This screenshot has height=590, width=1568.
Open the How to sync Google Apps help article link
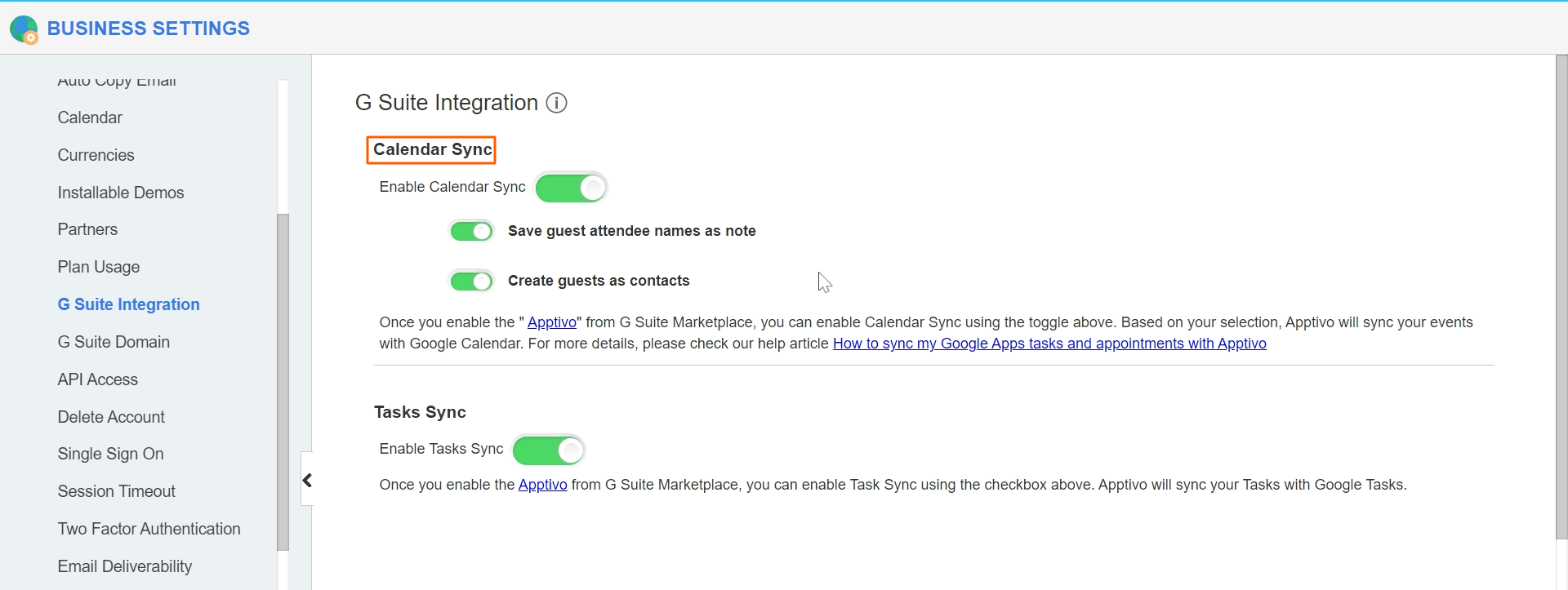[1049, 344]
